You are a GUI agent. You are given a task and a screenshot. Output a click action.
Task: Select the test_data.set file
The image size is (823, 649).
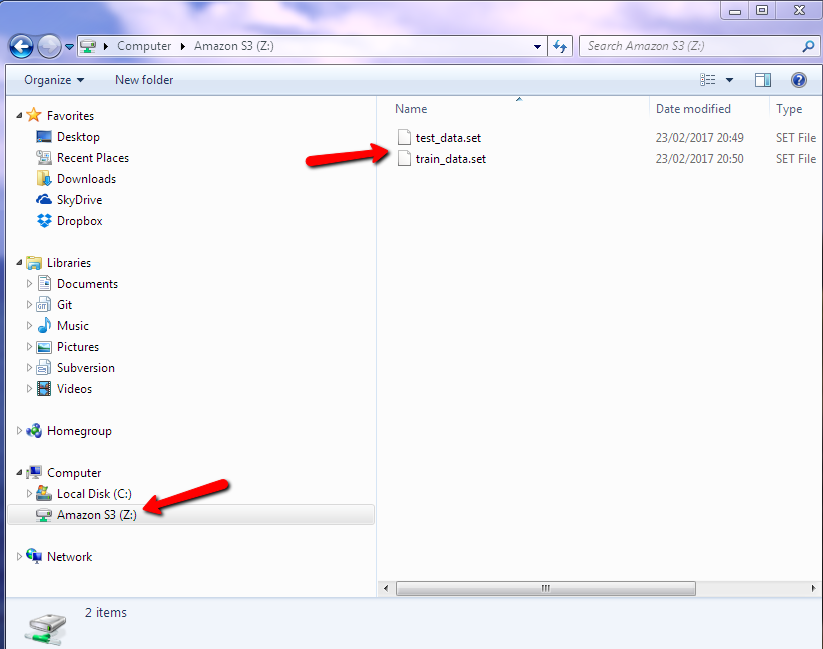click(x=448, y=138)
